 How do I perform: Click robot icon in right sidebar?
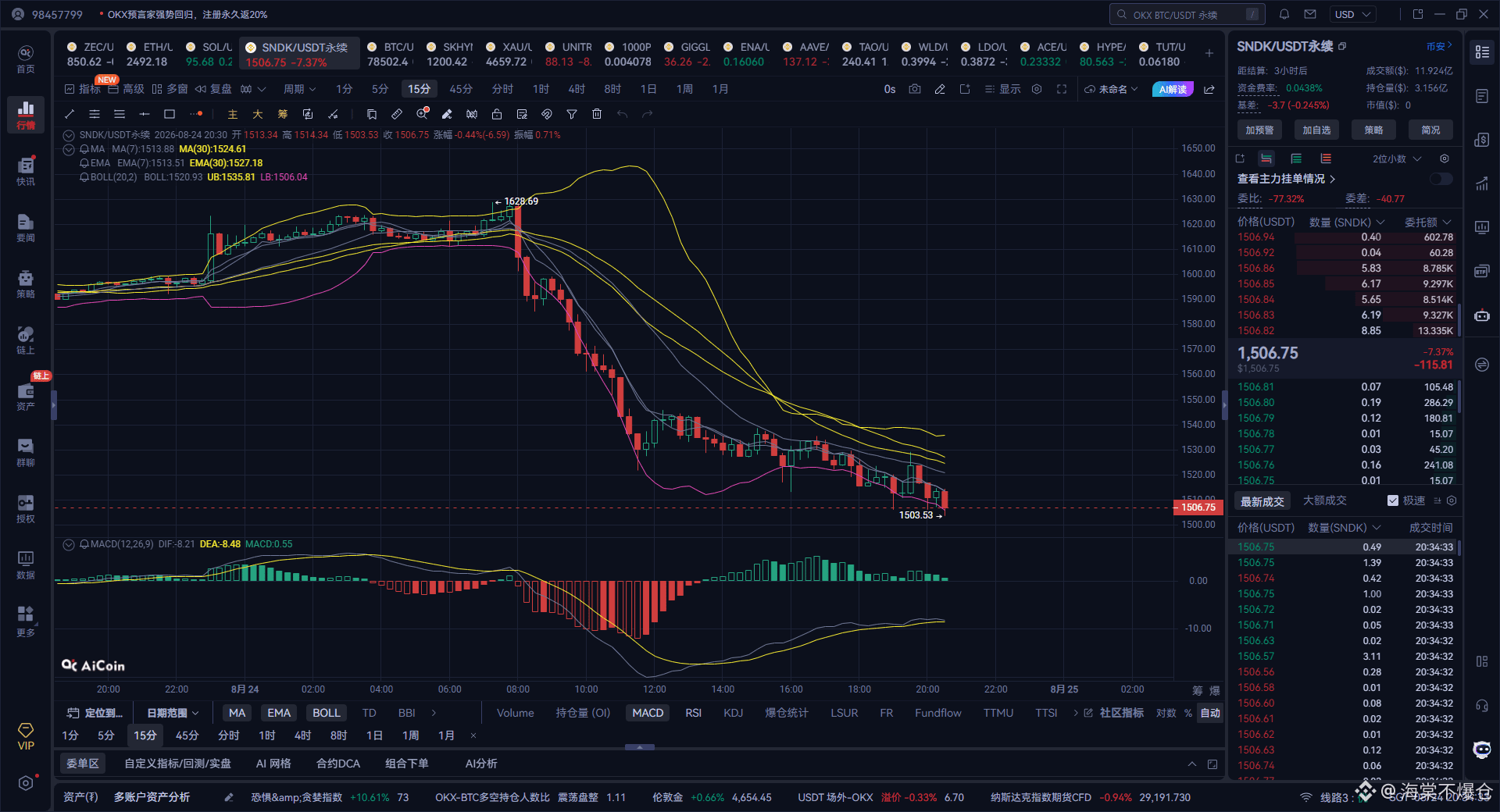click(1482, 315)
